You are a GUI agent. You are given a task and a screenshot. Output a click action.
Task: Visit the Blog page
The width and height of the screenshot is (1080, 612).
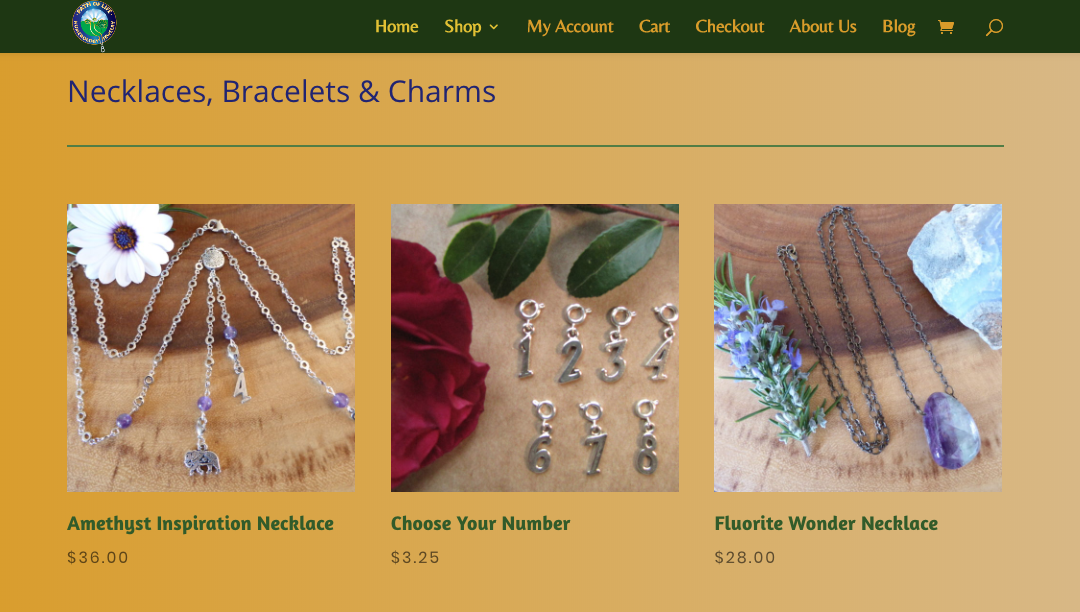898,26
